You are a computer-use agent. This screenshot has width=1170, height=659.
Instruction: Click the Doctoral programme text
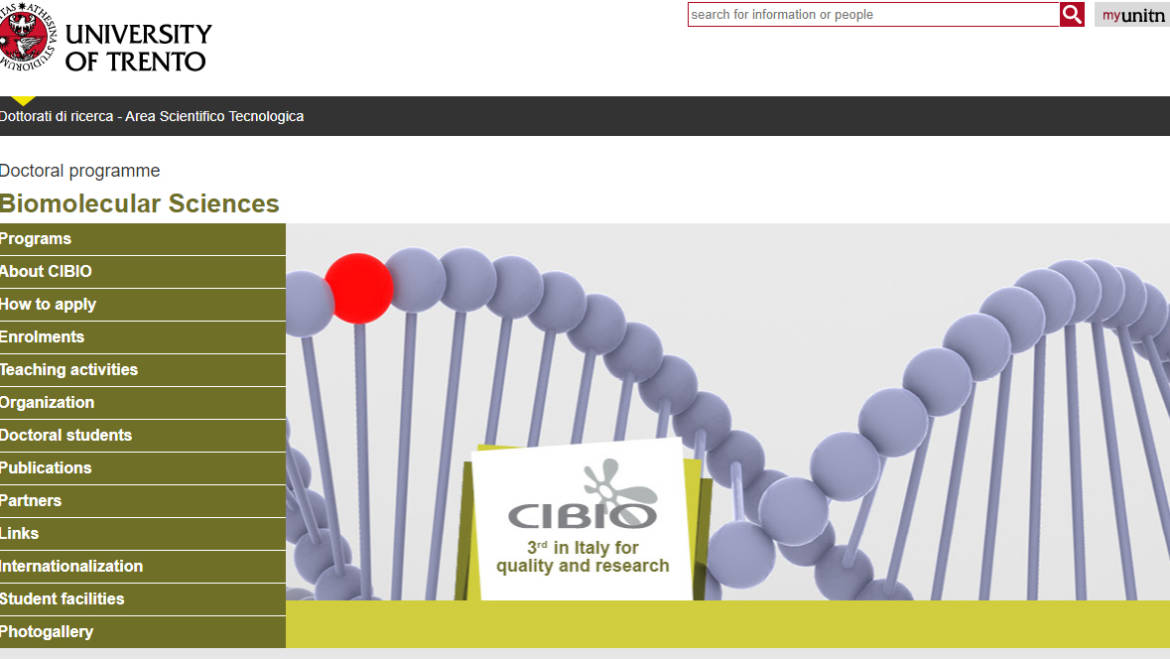tap(80, 171)
